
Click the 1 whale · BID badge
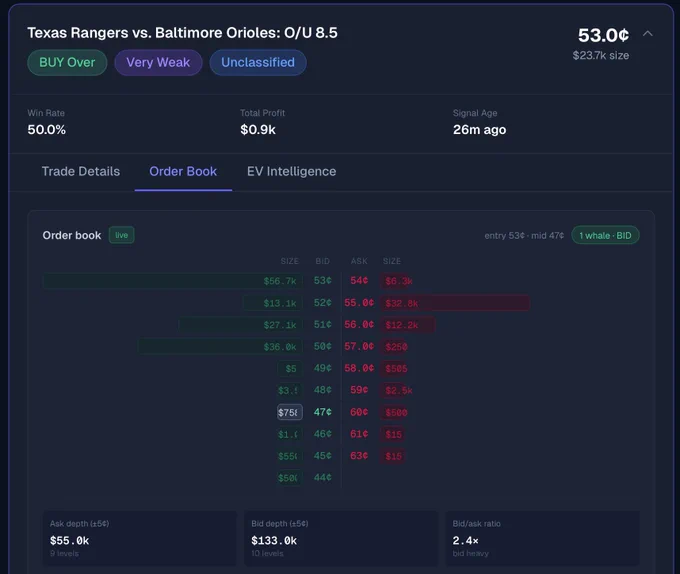(x=605, y=235)
